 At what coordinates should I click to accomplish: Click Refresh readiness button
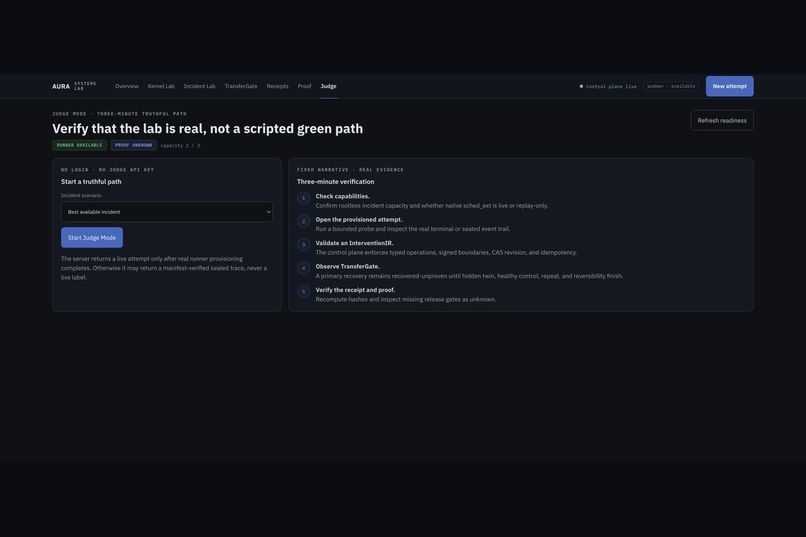point(722,121)
